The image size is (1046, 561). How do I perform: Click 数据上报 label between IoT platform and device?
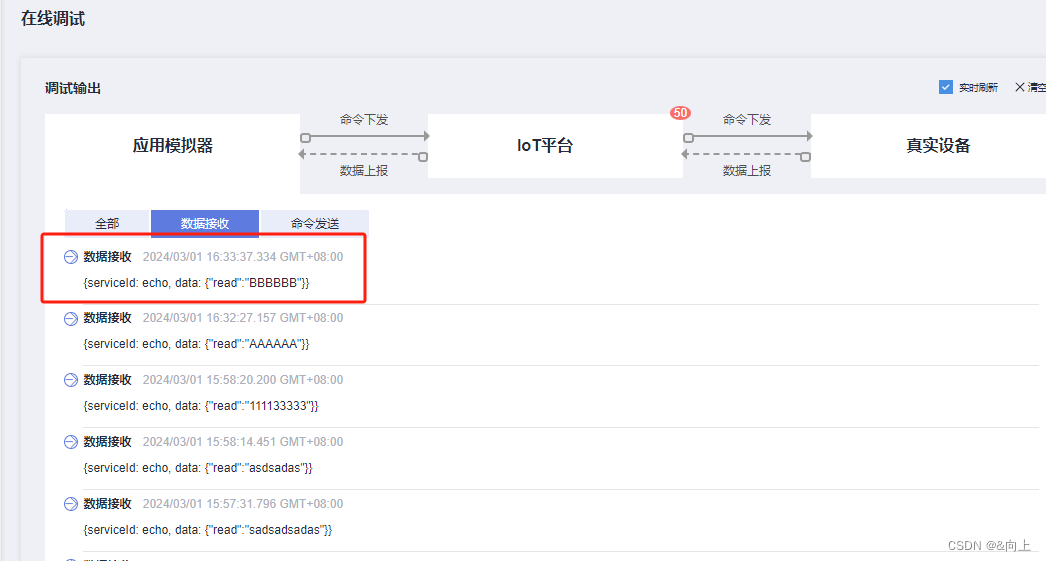(747, 171)
